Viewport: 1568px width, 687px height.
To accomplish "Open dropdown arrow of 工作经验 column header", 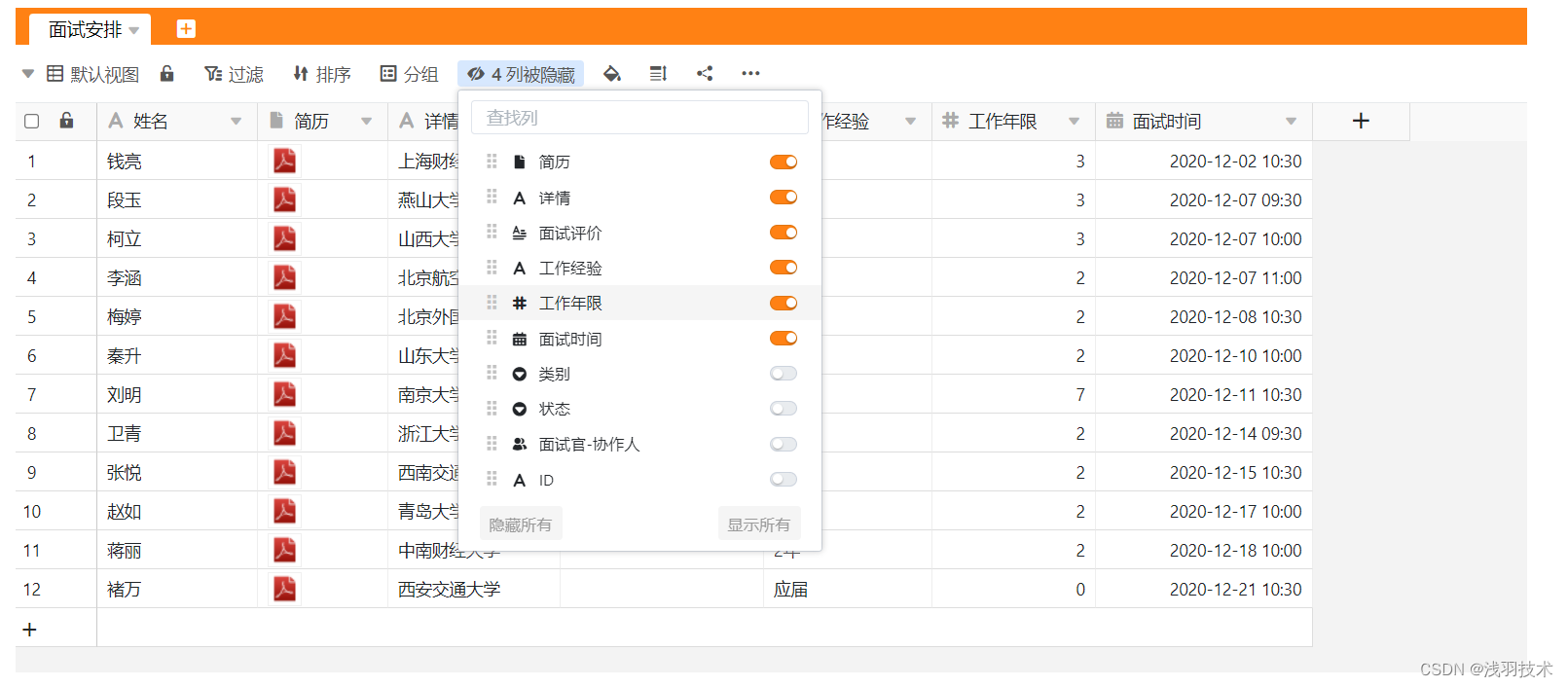I will (911, 122).
